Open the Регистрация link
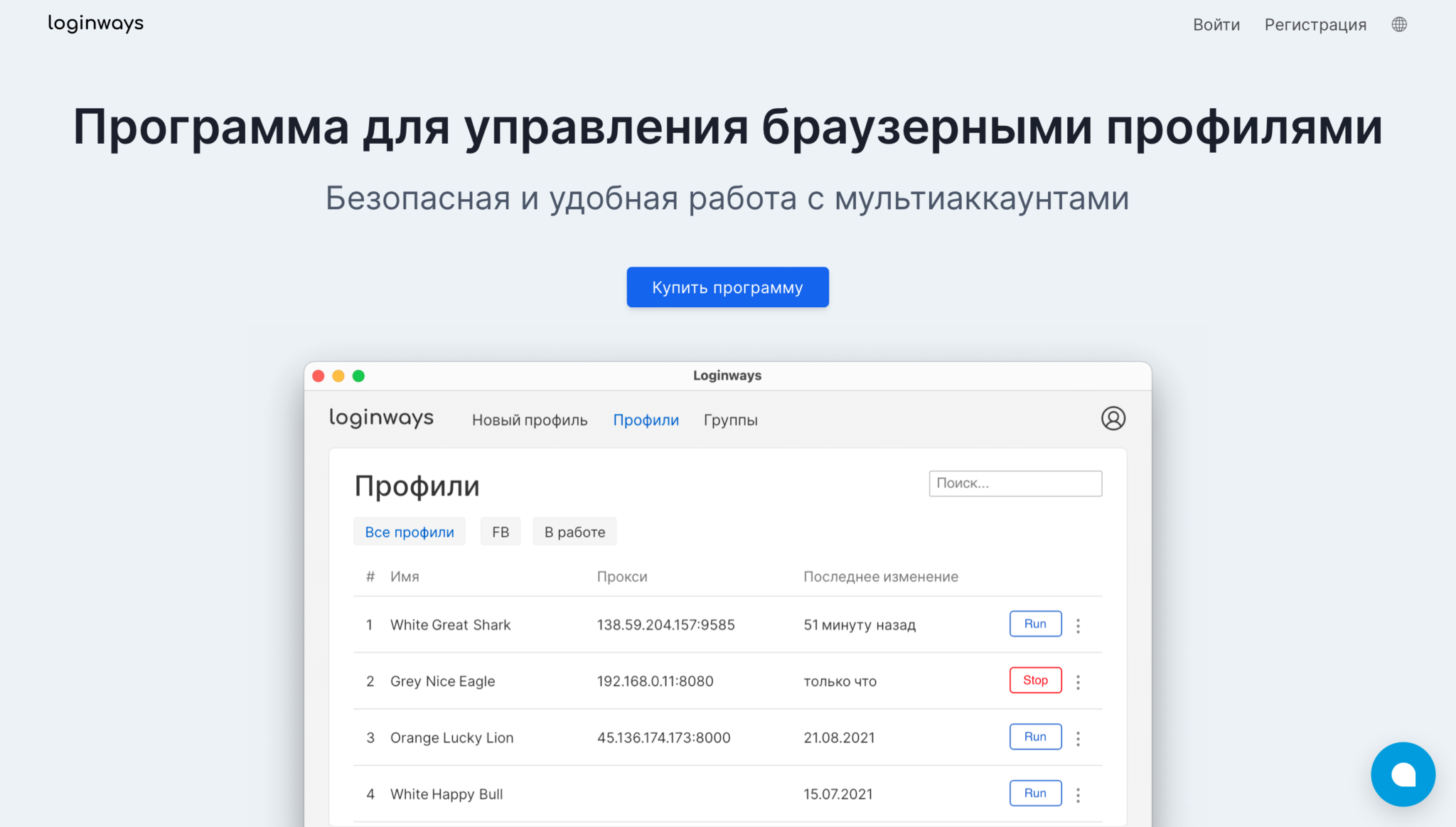Image resolution: width=1456 pixels, height=827 pixels. coord(1315,25)
